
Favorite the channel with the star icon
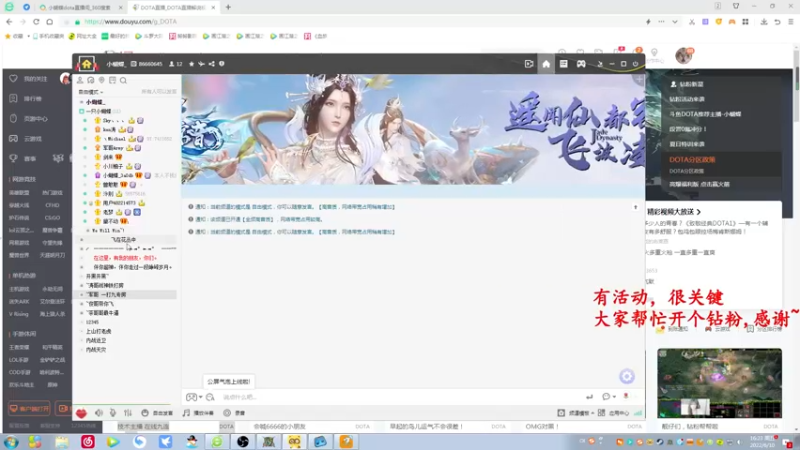pyautogui.click(x=191, y=64)
